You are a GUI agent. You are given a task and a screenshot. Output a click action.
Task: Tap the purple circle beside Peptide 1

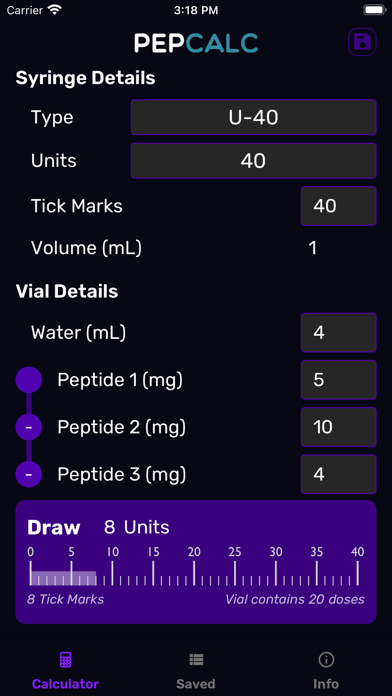tap(29, 380)
